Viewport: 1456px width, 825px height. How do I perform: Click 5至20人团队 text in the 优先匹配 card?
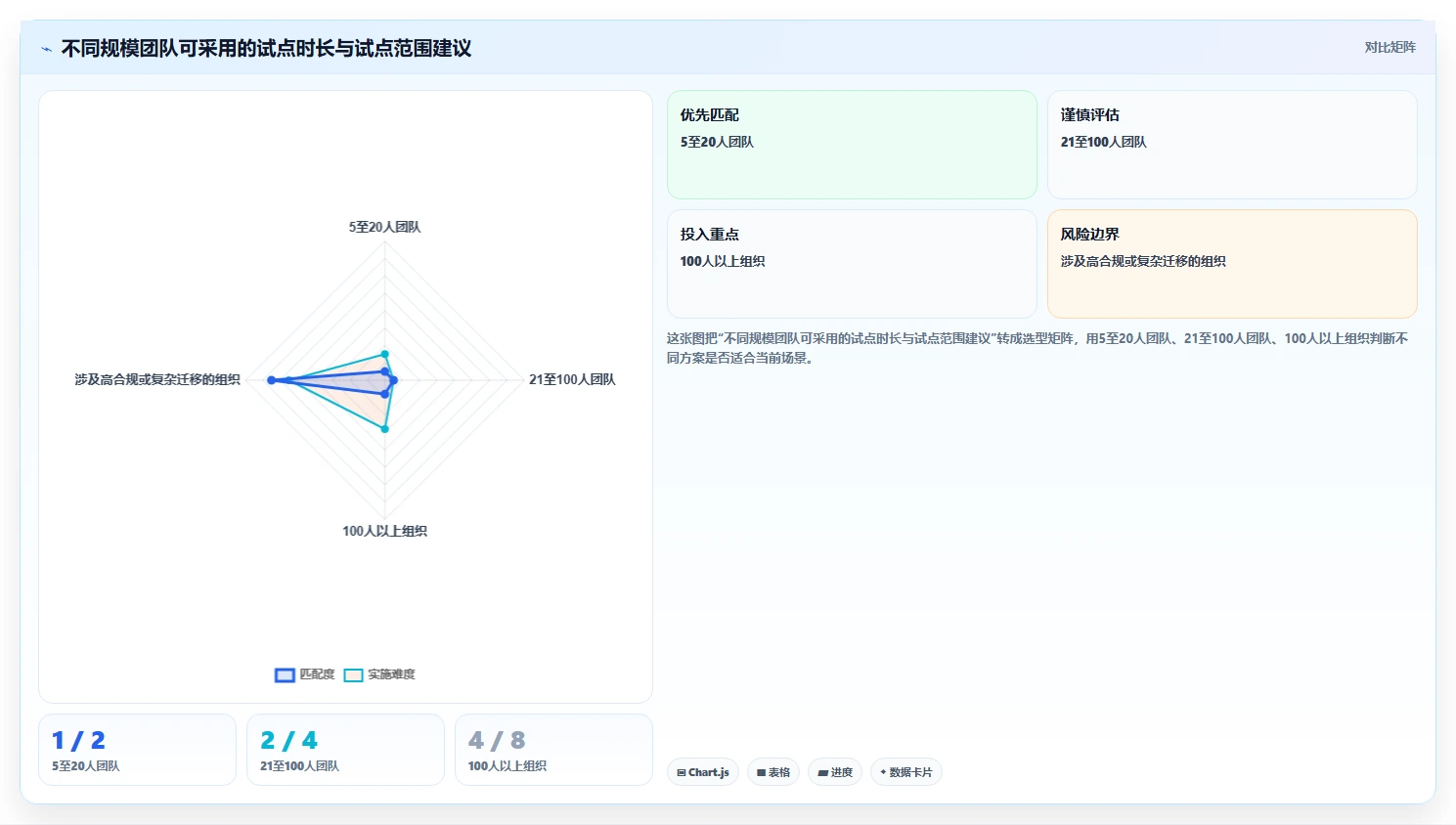click(717, 142)
